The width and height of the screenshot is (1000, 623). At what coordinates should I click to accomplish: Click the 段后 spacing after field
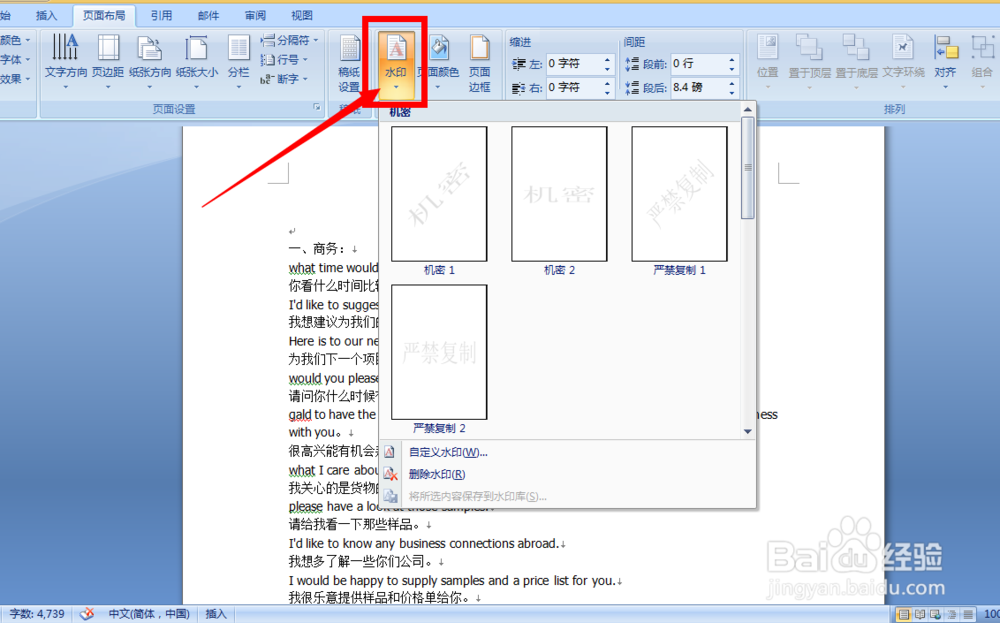click(x=698, y=87)
